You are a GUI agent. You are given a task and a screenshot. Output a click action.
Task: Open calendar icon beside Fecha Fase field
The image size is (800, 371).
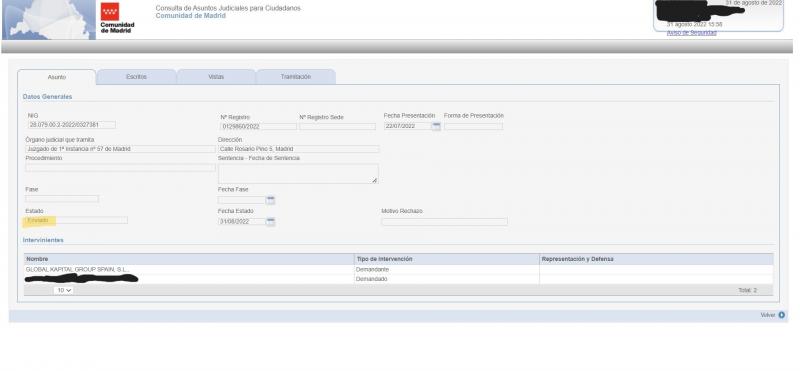point(270,200)
